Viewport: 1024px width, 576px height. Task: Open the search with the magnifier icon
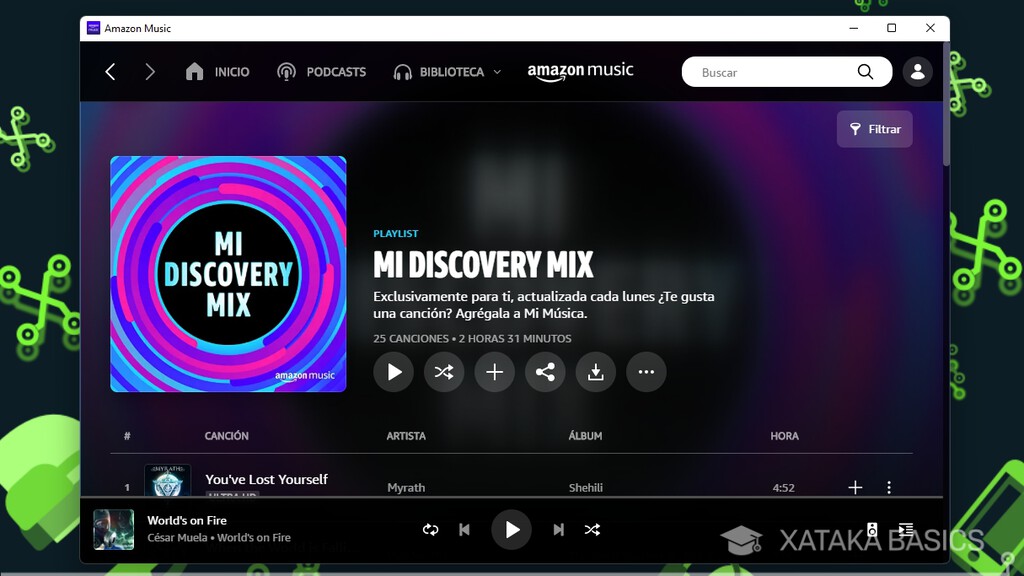tap(864, 72)
